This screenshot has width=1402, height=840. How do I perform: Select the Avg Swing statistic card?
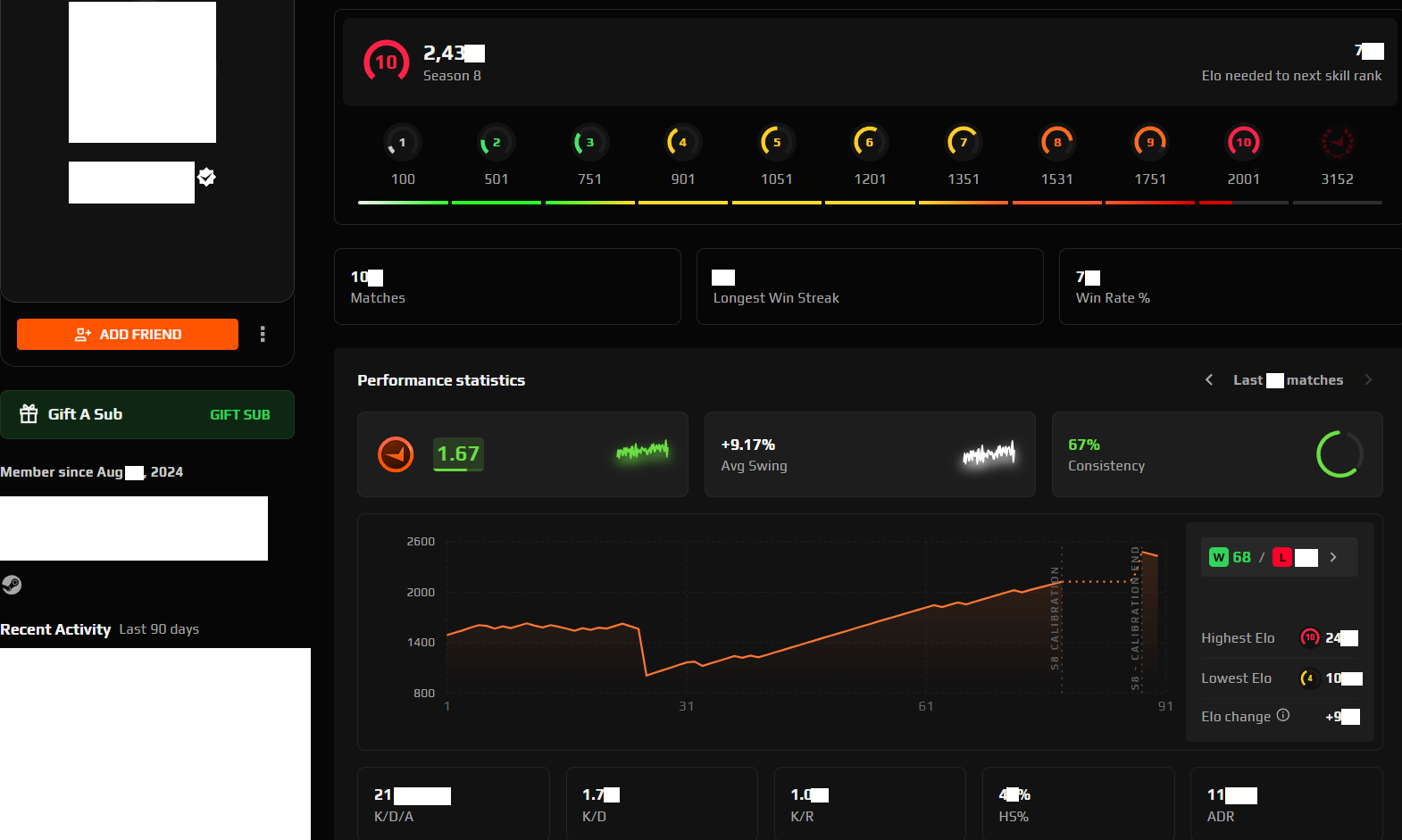(x=869, y=454)
